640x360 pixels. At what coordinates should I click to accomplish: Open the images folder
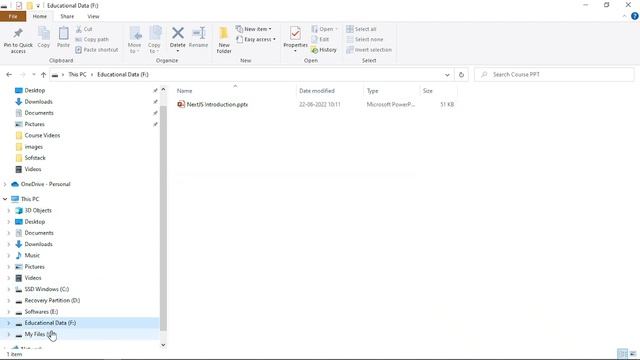click(x=33, y=147)
